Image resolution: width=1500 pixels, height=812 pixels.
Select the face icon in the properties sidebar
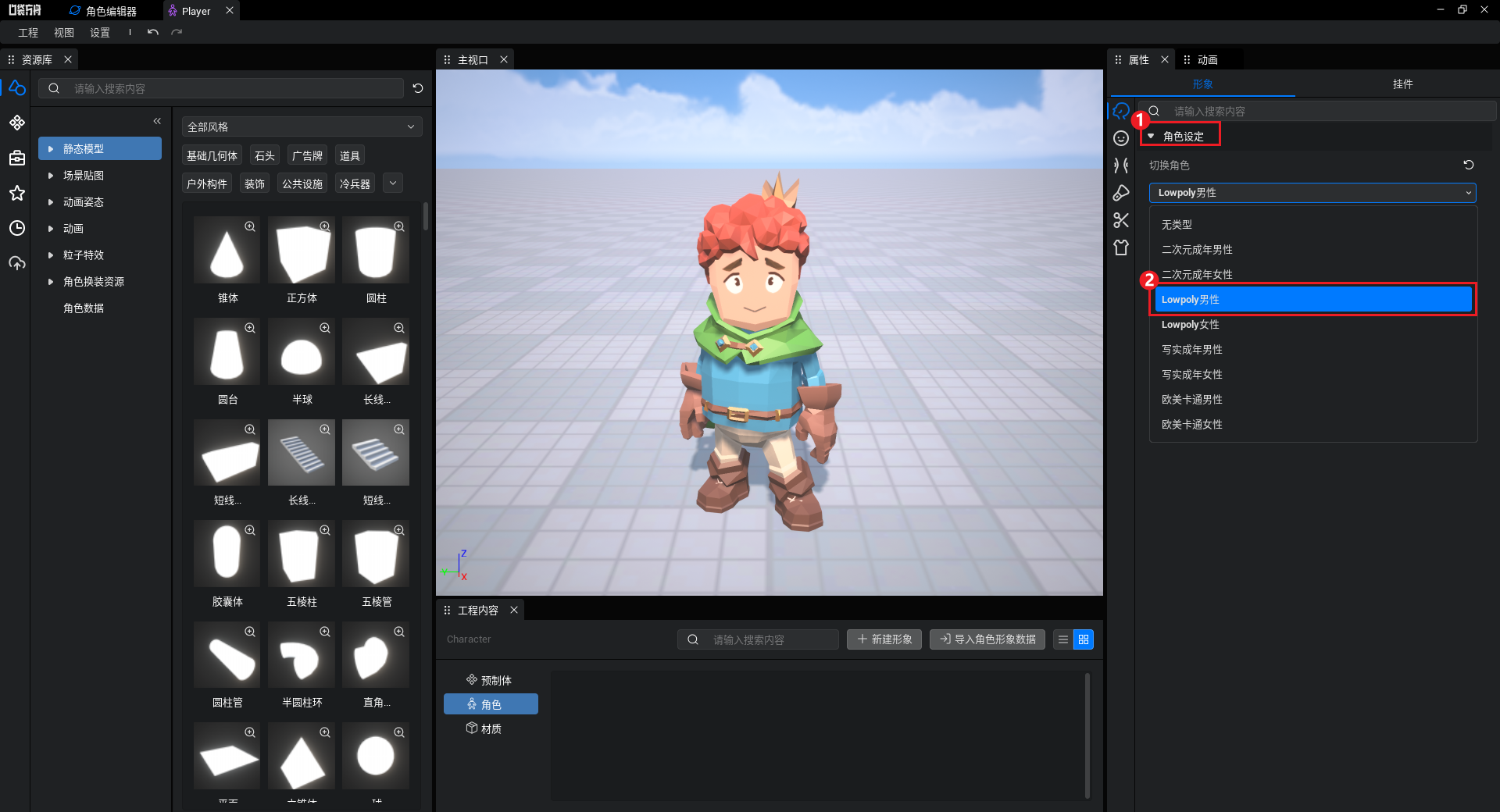click(x=1121, y=138)
